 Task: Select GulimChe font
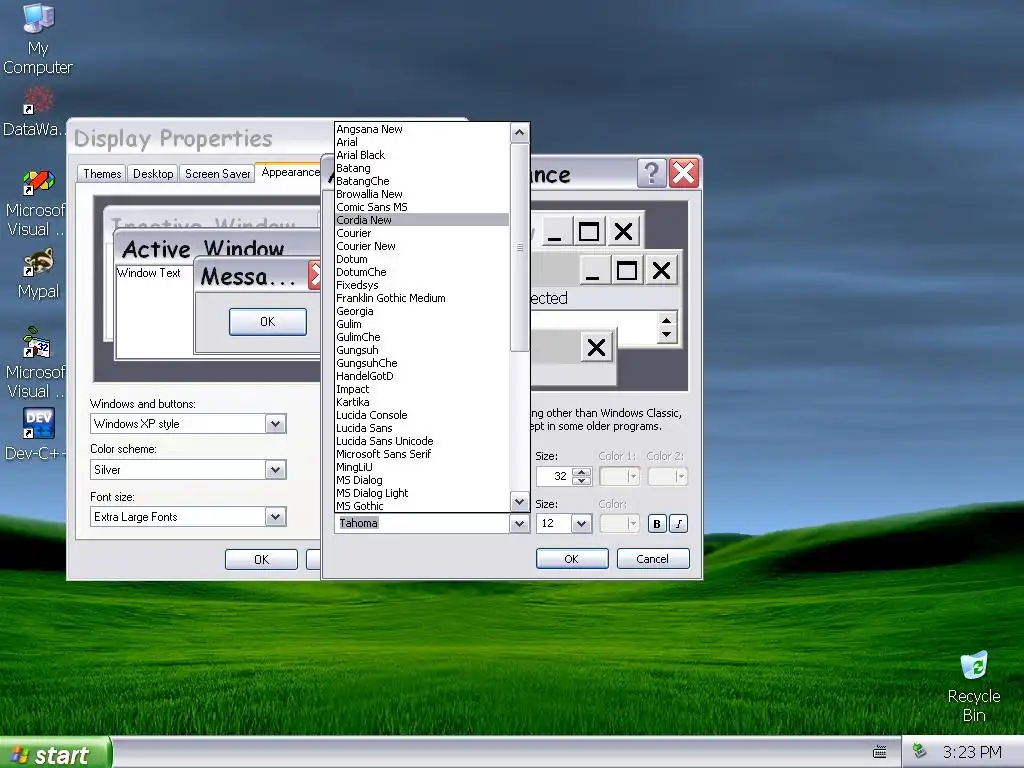coord(422,338)
